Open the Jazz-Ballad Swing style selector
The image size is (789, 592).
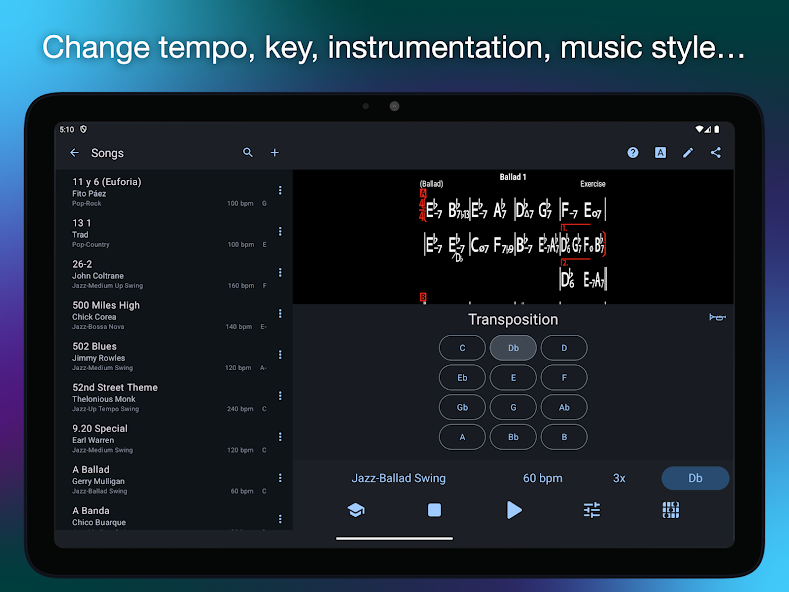[398, 478]
